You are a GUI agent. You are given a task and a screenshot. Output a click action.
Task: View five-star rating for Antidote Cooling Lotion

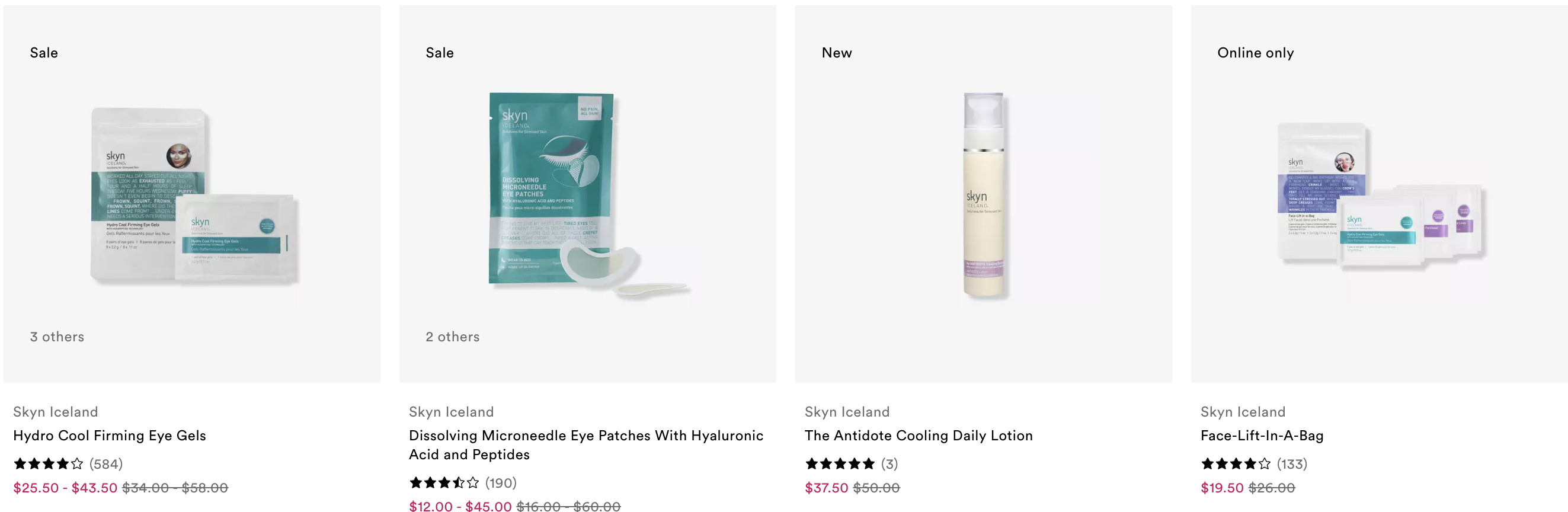click(840, 464)
